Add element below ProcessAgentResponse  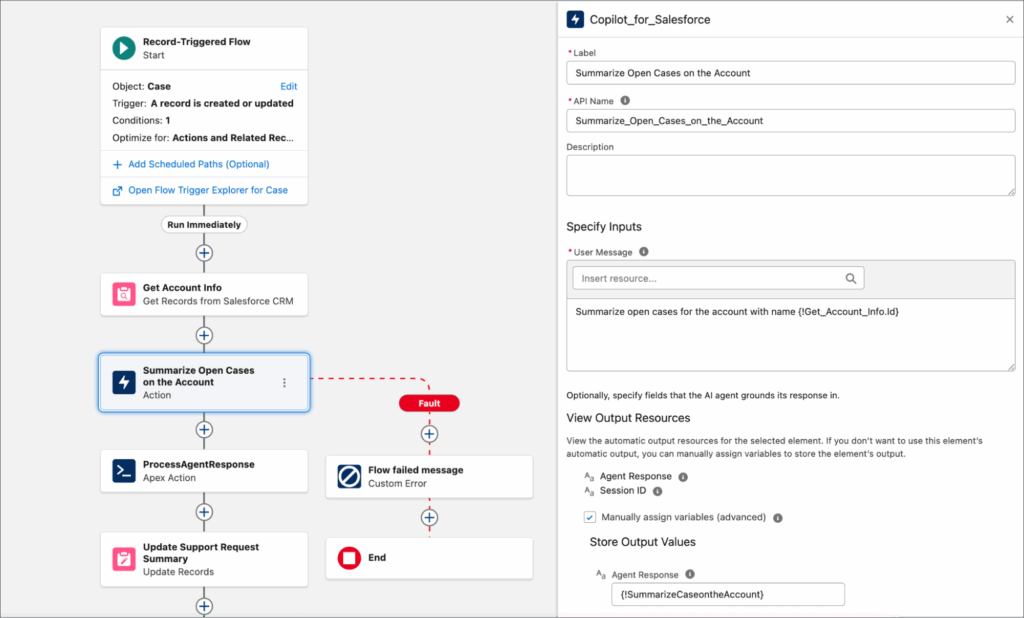[x=204, y=512]
